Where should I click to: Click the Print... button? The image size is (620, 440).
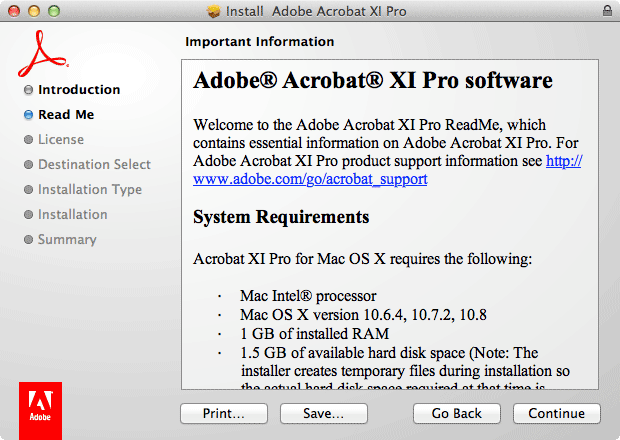(224, 414)
